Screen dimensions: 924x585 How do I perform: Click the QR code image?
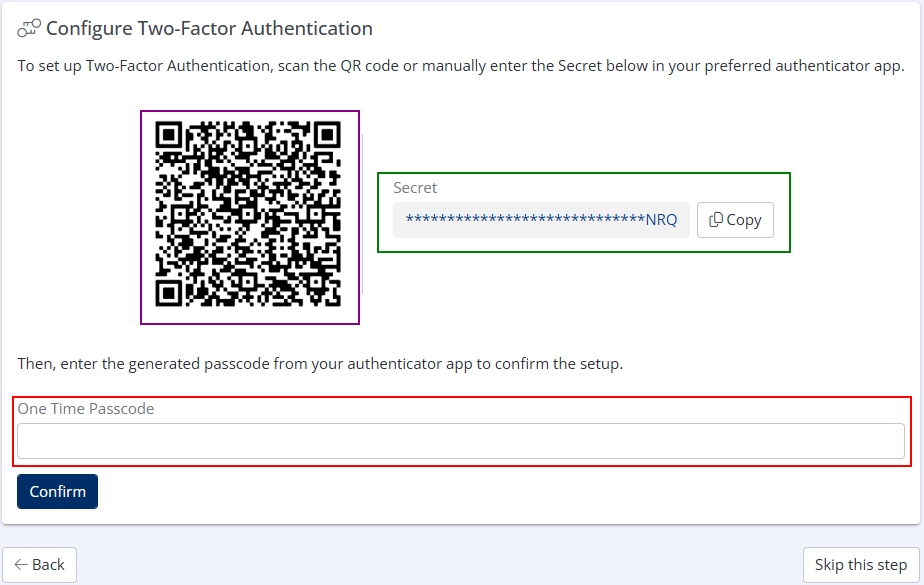pos(249,217)
